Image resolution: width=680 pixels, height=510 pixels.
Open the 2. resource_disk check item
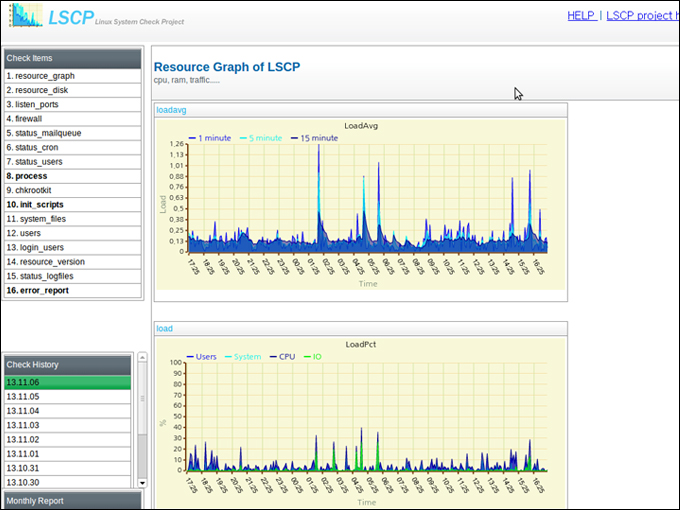click(38, 90)
